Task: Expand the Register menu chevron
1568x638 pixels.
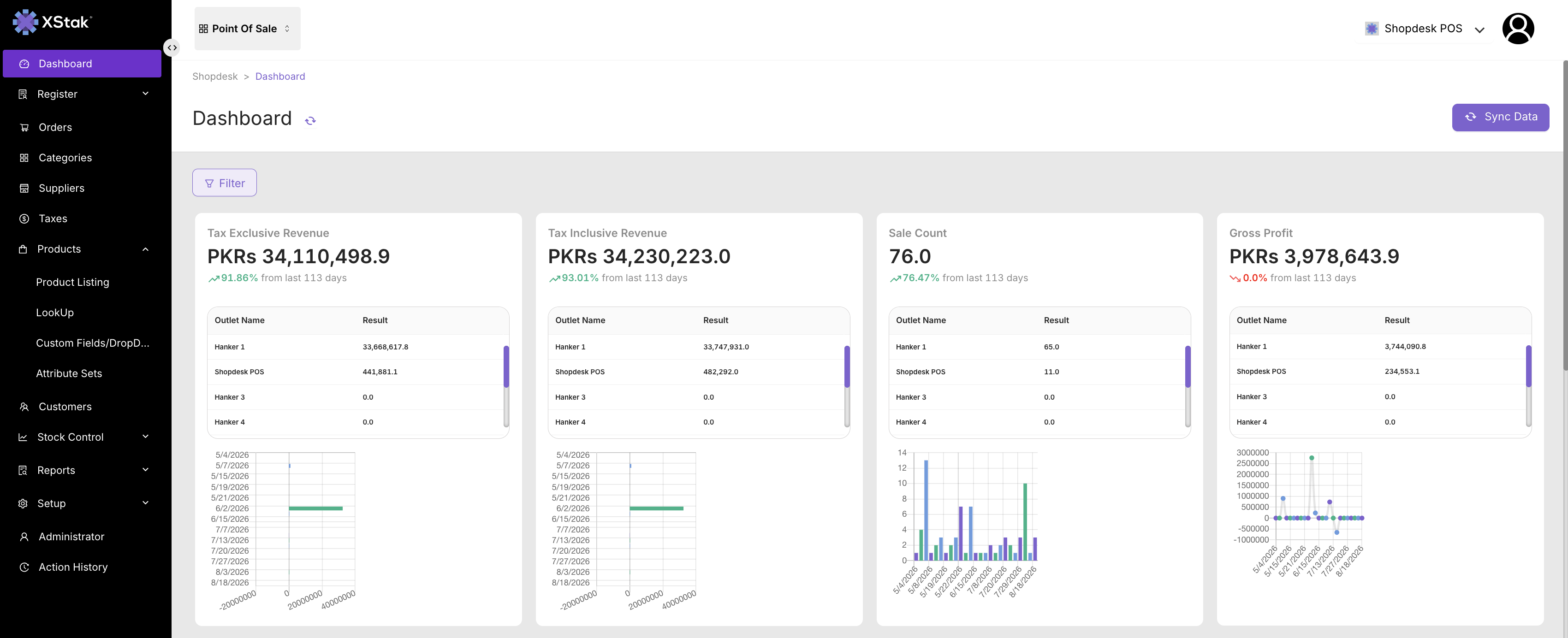Action: coord(145,94)
